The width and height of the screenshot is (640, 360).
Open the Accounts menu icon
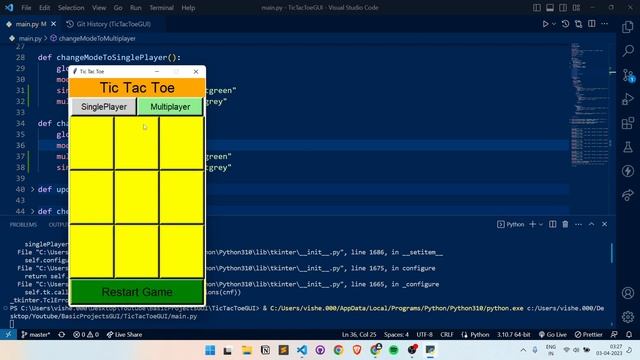628,293
